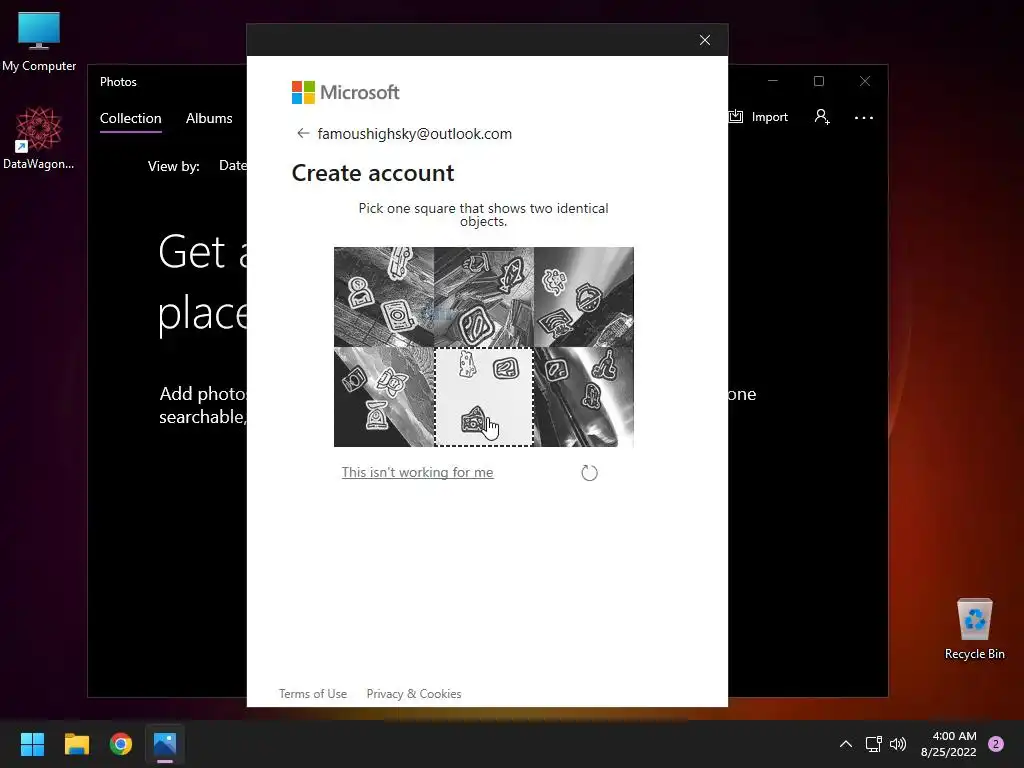This screenshot has width=1024, height=768.
Task: Switch to the Albums tab in Photos
Action: coord(209,118)
